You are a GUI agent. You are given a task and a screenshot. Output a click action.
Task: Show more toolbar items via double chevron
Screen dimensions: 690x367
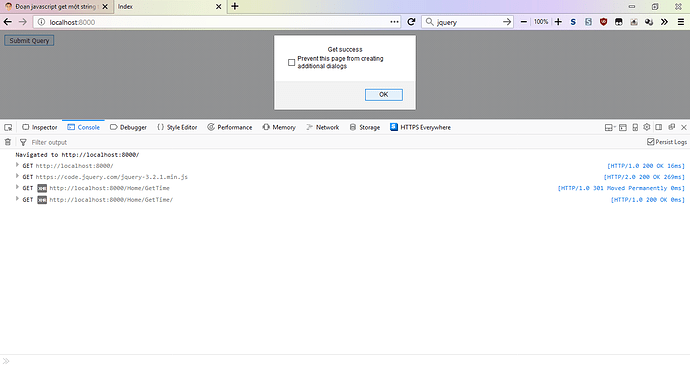[x=664, y=22]
